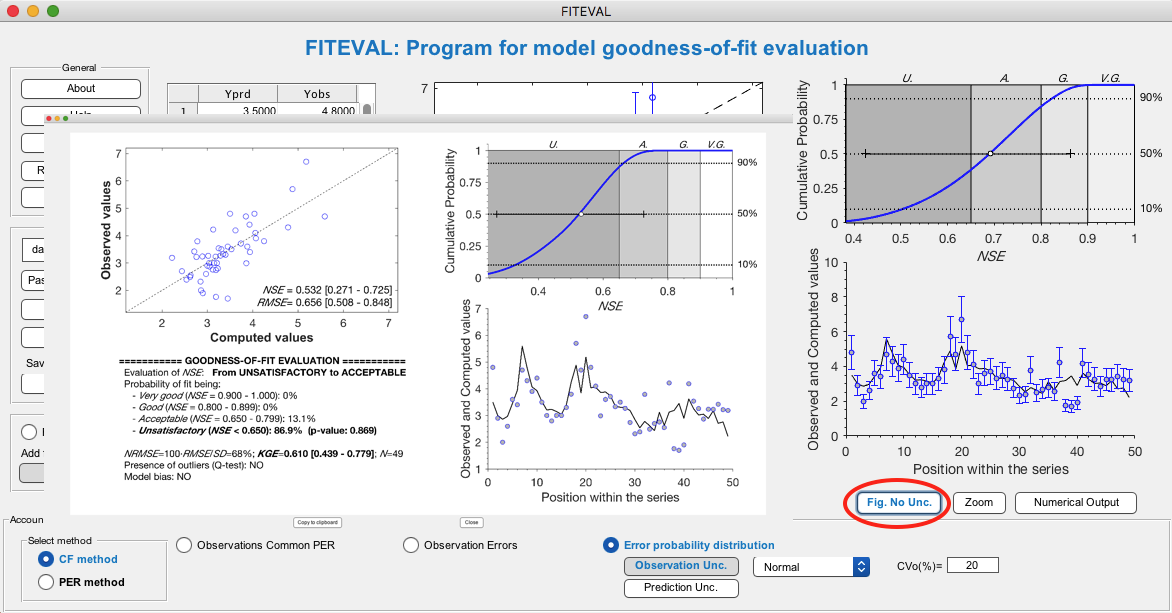
Task: Select Observations Common PER option
Action: pyautogui.click(x=184, y=545)
